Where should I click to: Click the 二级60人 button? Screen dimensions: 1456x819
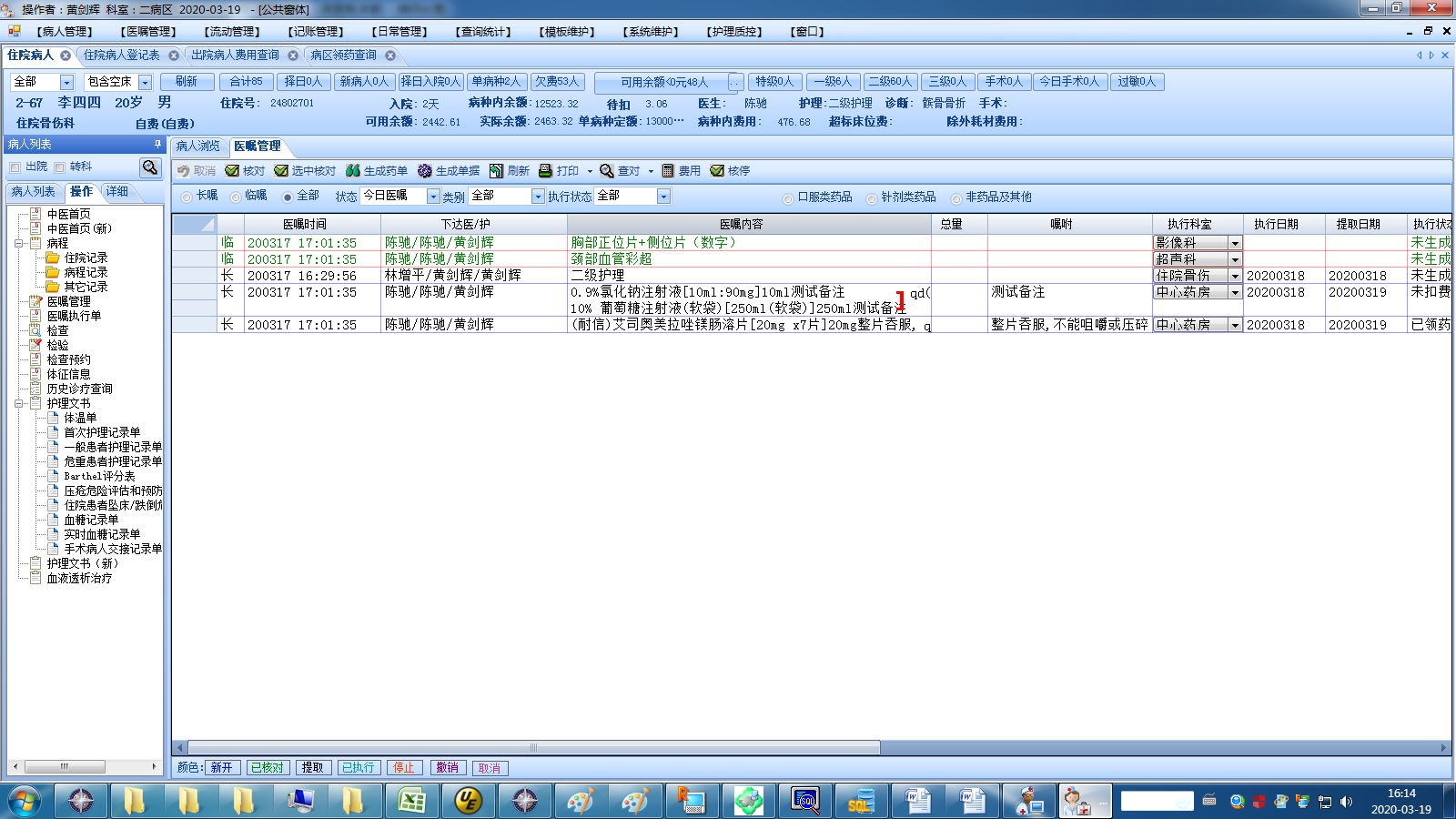coord(890,82)
